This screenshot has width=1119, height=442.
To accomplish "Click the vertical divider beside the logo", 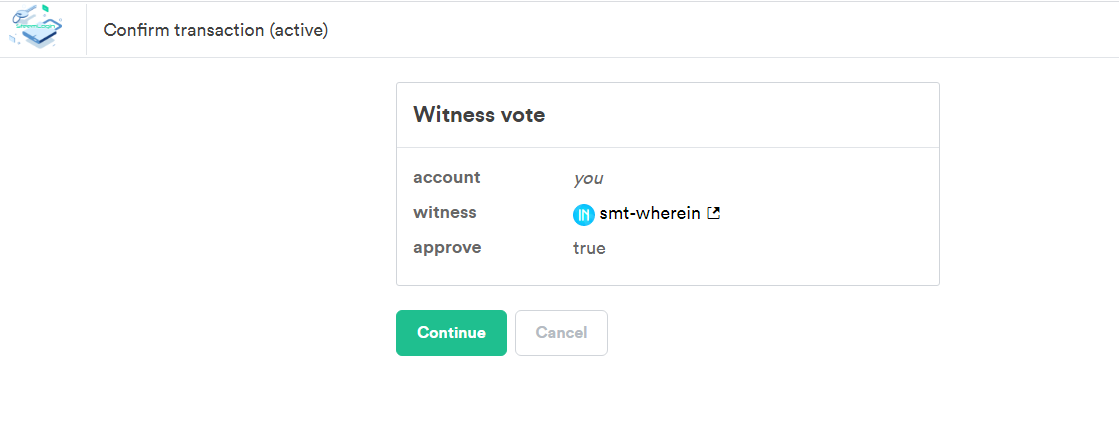I will coord(86,29).
